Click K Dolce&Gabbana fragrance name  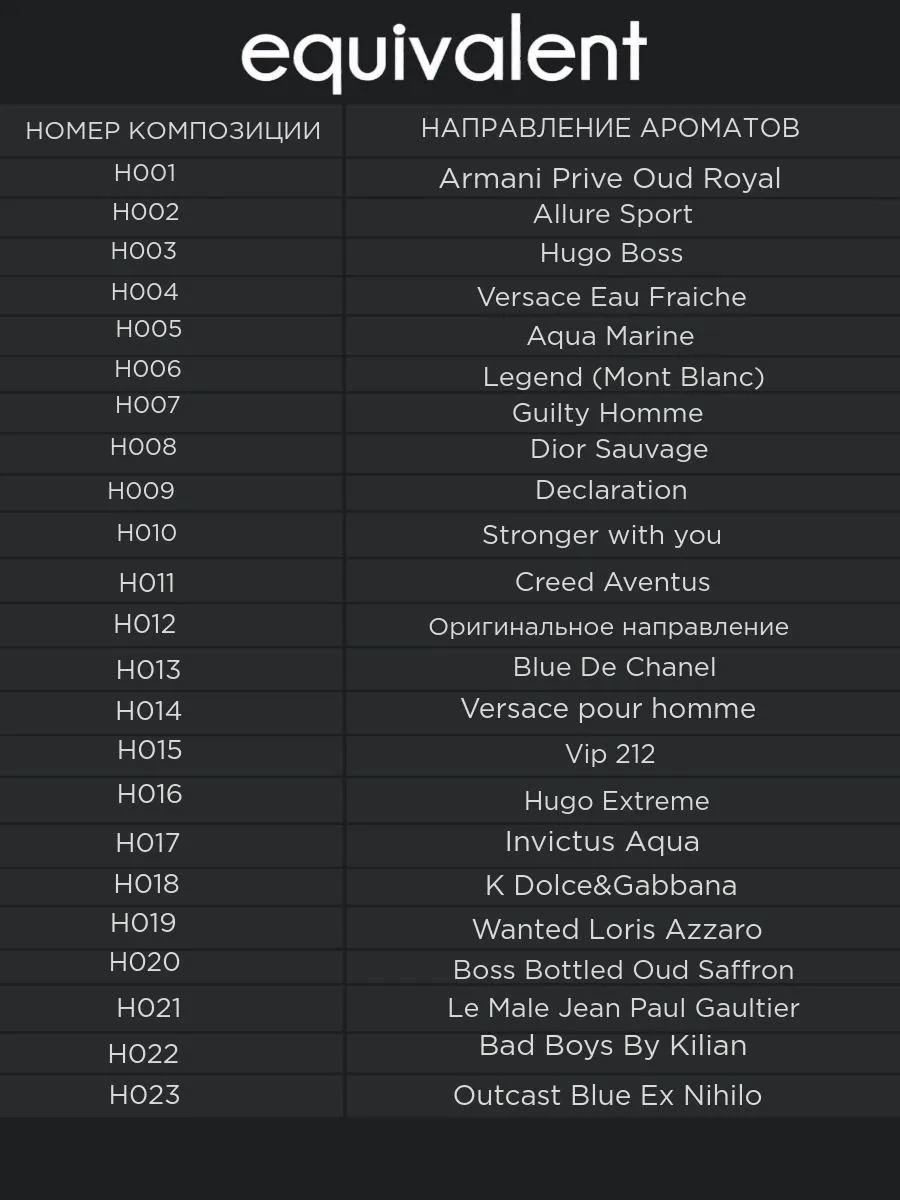[611, 886]
